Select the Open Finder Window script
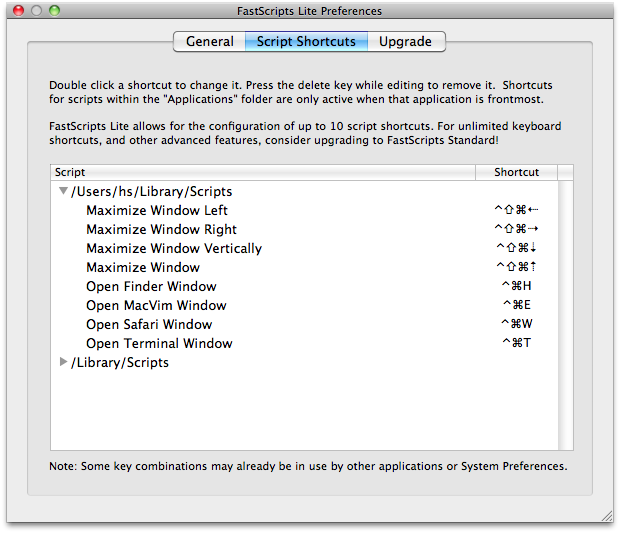Image resolution: width=620 pixels, height=533 pixels. coord(149,286)
